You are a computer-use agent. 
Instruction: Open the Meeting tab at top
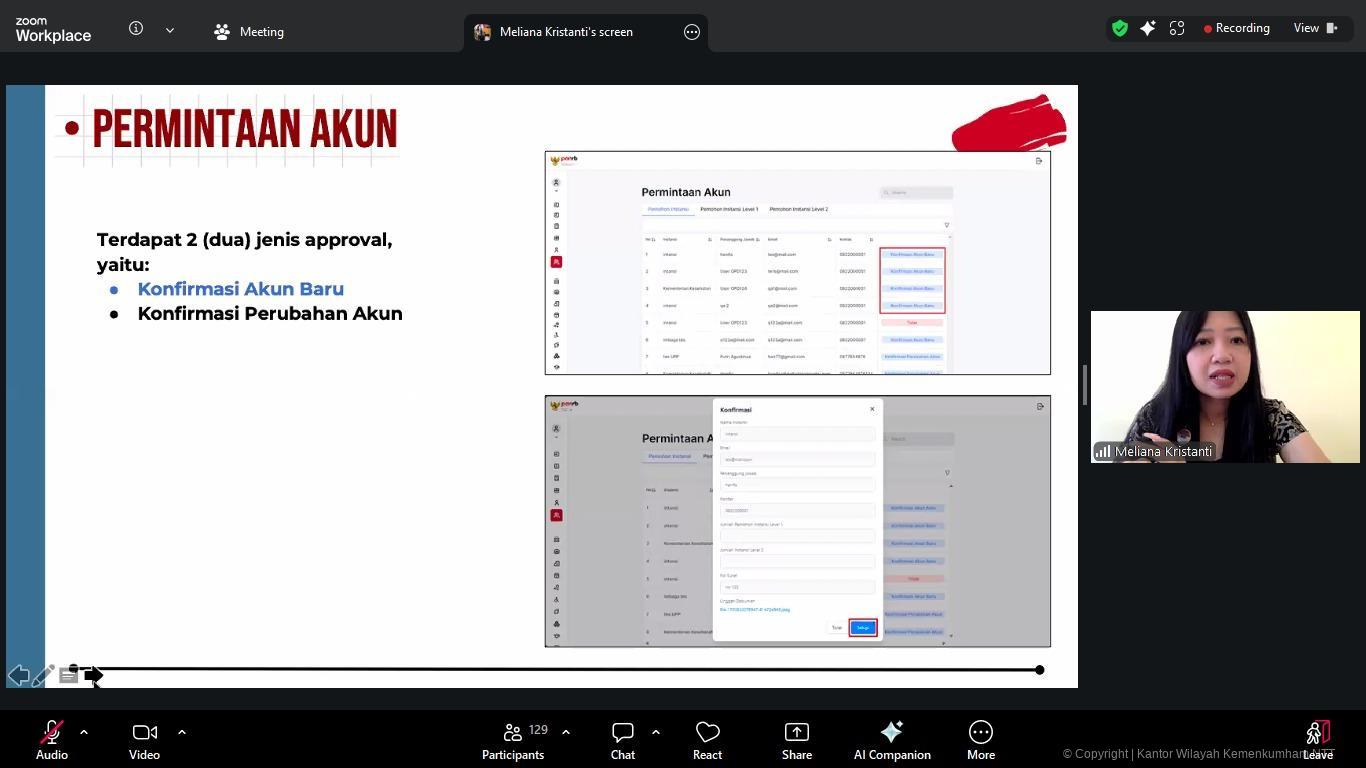tap(249, 32)
